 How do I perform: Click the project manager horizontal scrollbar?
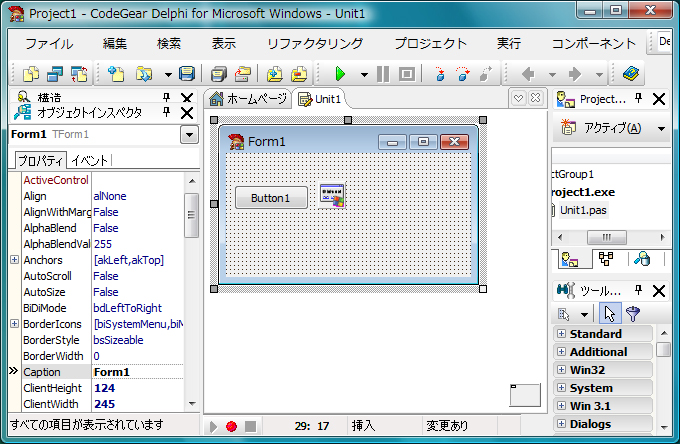point(611,237)
